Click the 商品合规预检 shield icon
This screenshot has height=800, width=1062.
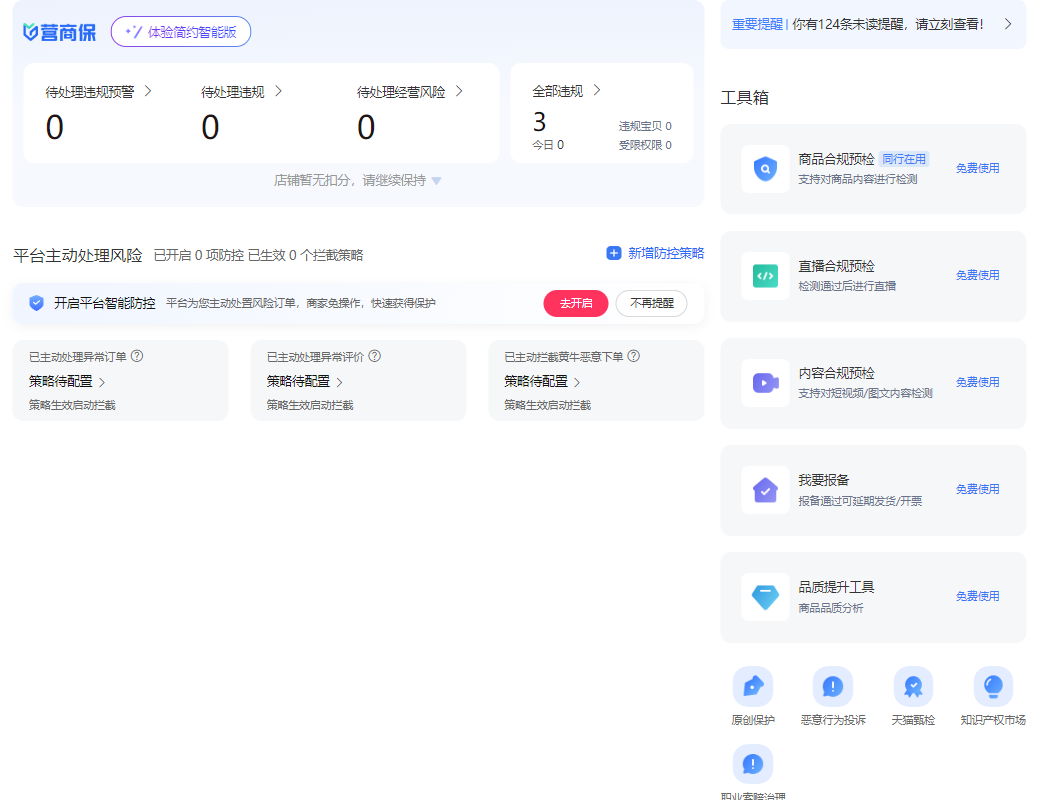click(765, 169)
